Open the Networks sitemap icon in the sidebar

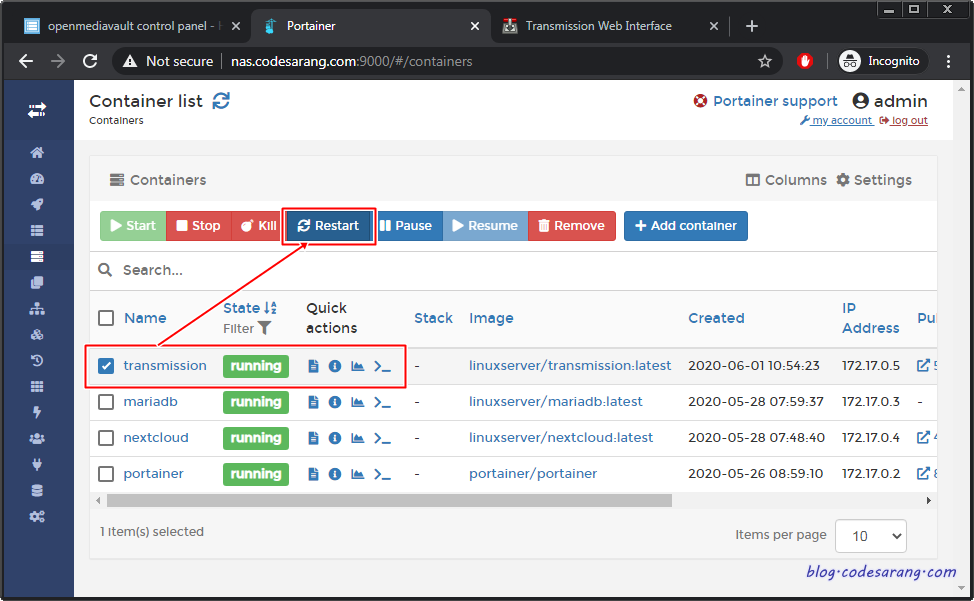(37, 309)
